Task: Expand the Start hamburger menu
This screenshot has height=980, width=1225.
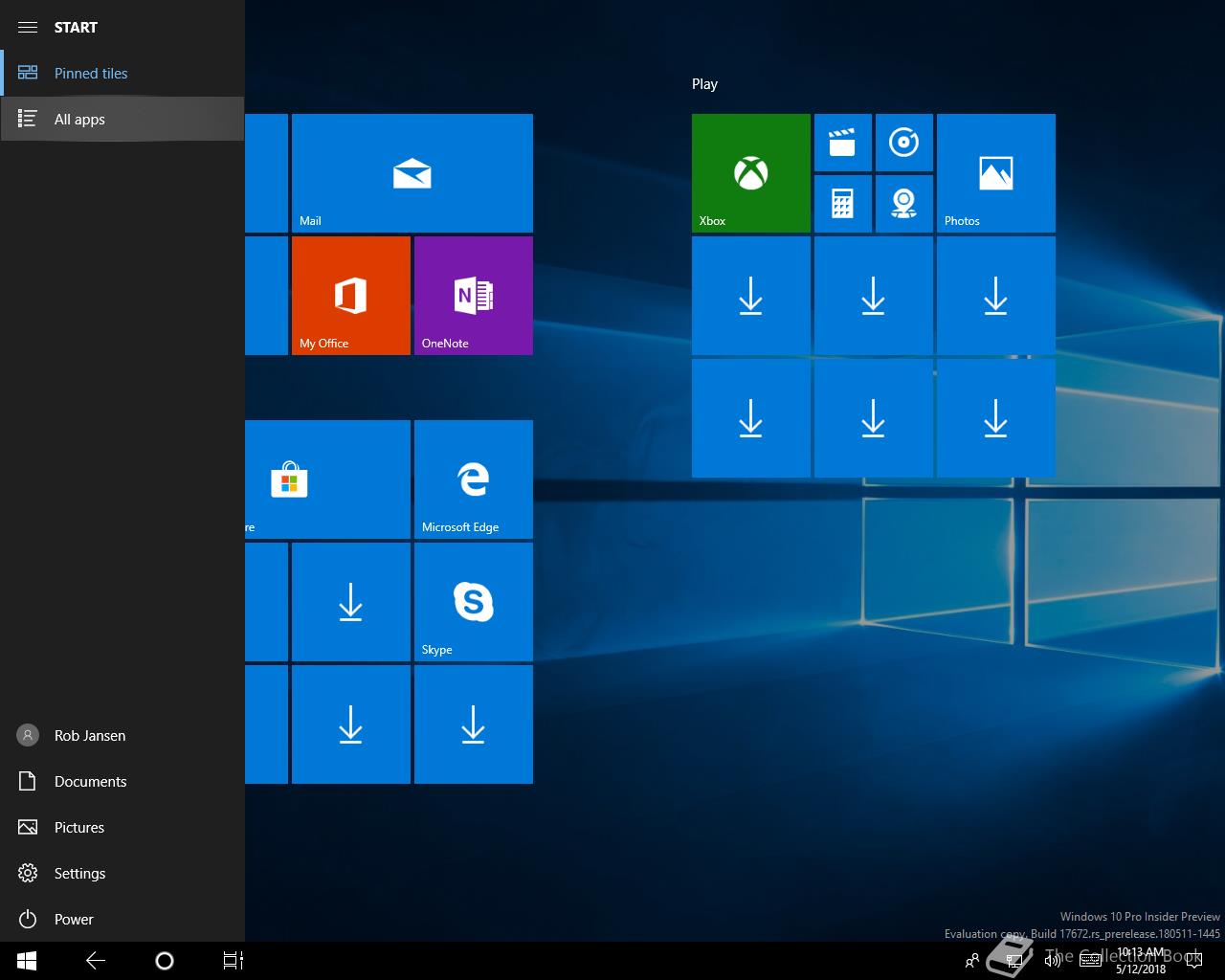Action: point(28,27)
